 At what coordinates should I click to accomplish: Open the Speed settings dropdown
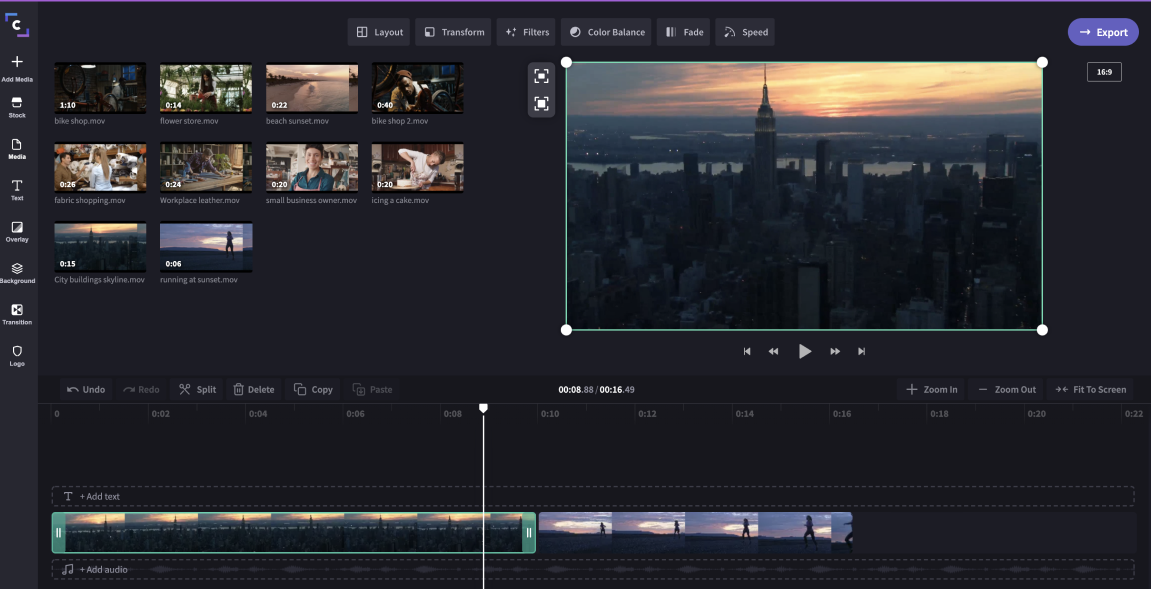click(x=745, y=32)
